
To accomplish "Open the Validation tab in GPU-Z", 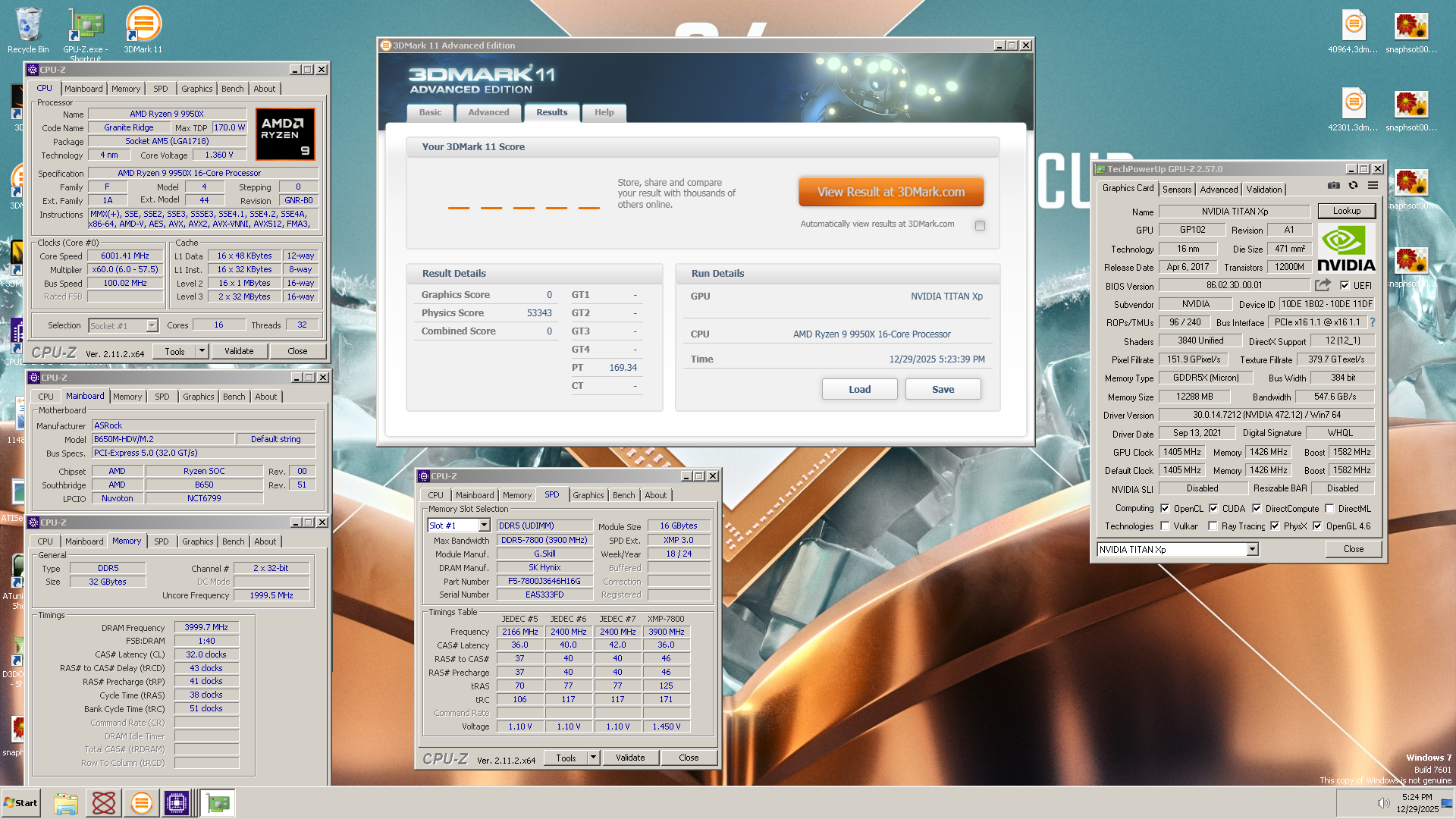I will 1264,190.
